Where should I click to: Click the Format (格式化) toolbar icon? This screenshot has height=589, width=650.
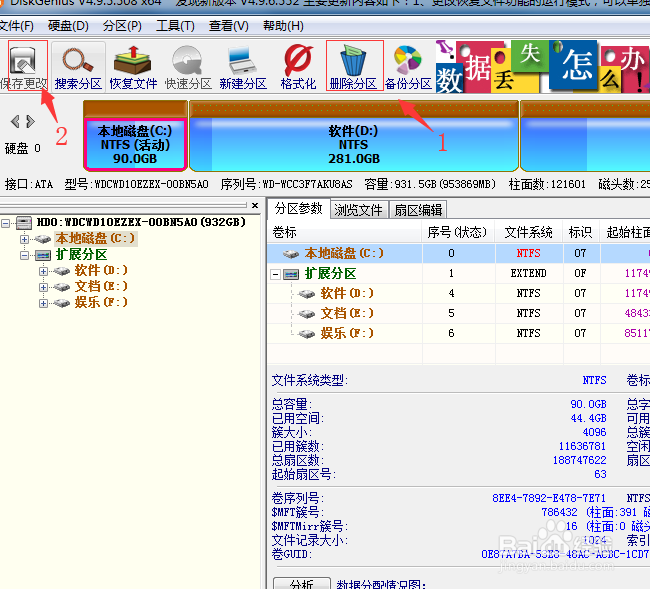[x=298, y=66]
